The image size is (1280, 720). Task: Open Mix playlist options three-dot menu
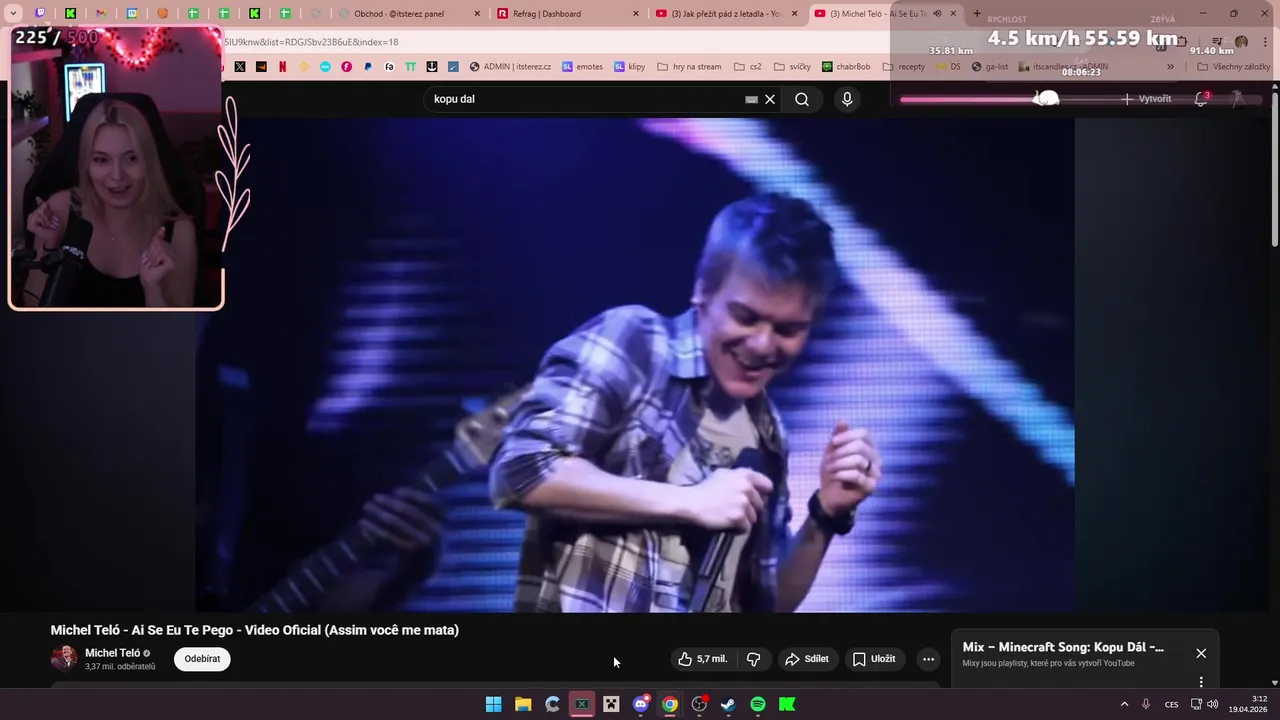pos(1201,682)
